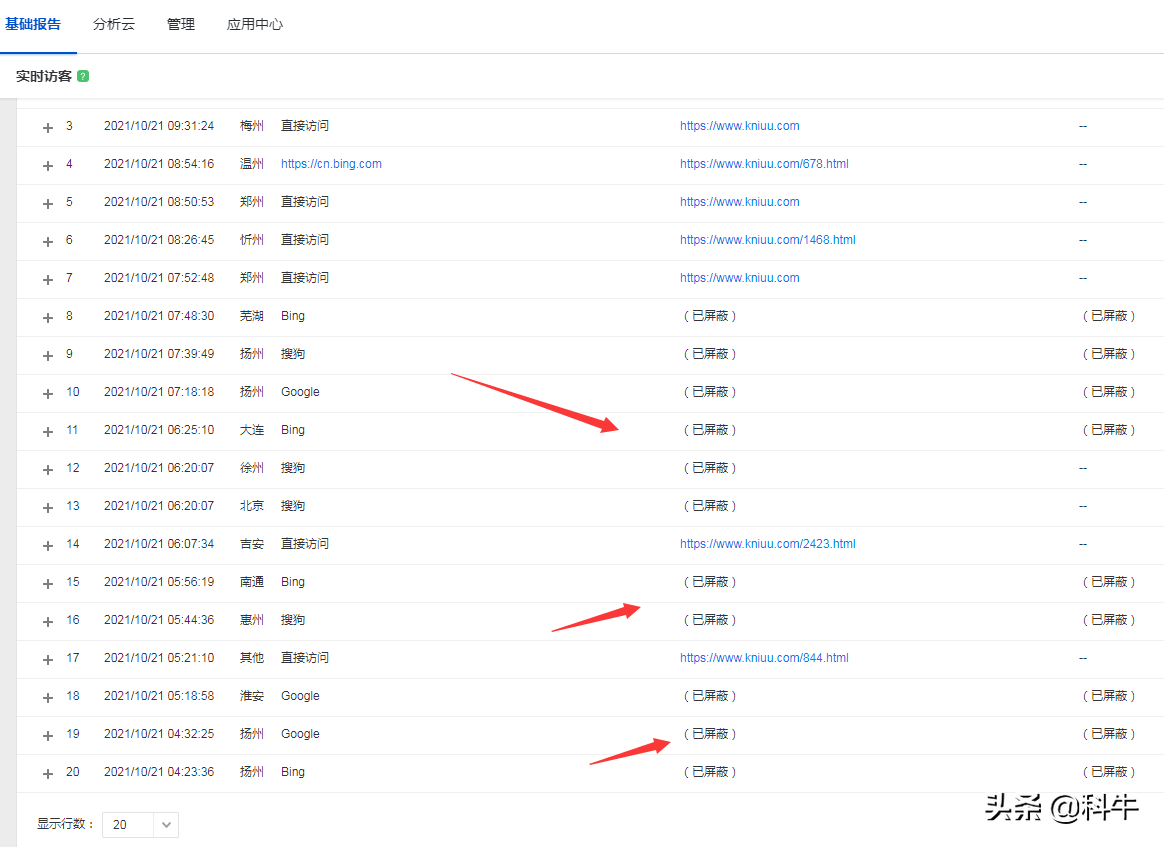Click the 直接访问 source in row 14
This screenshot has width=1164, height=847.
click(x=304, y=544)
